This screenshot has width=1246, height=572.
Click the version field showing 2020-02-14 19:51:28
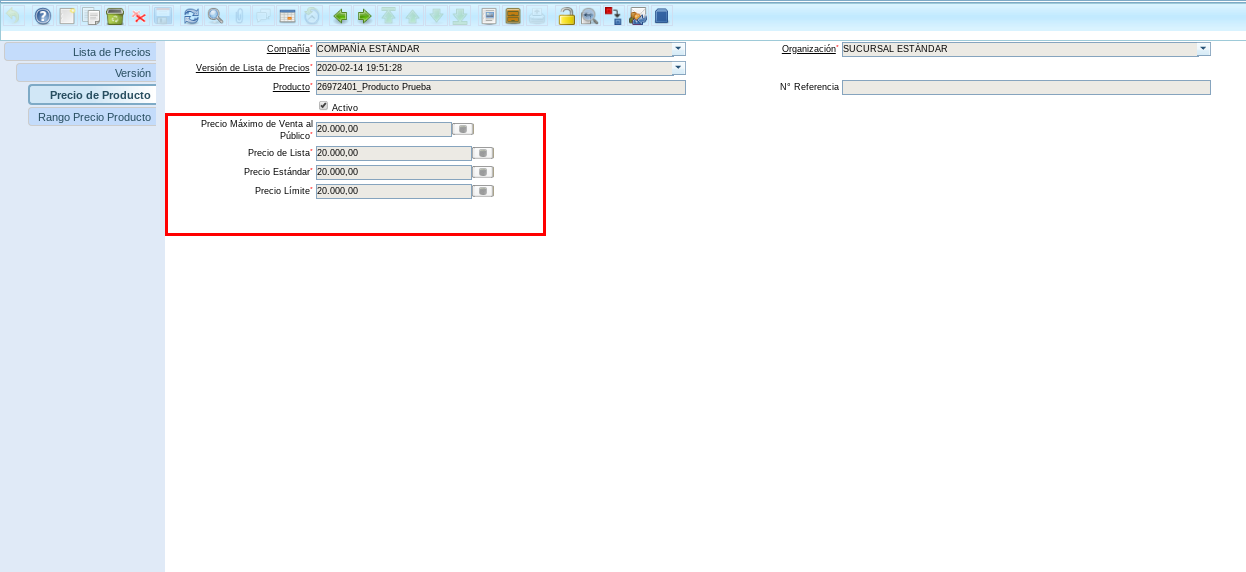click(x=494, y=68)
